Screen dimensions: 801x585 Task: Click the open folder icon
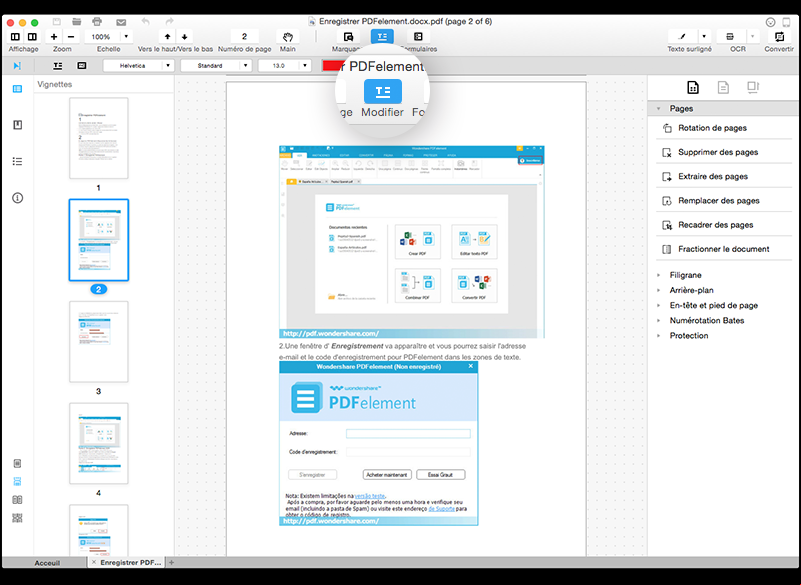(77, 21)
